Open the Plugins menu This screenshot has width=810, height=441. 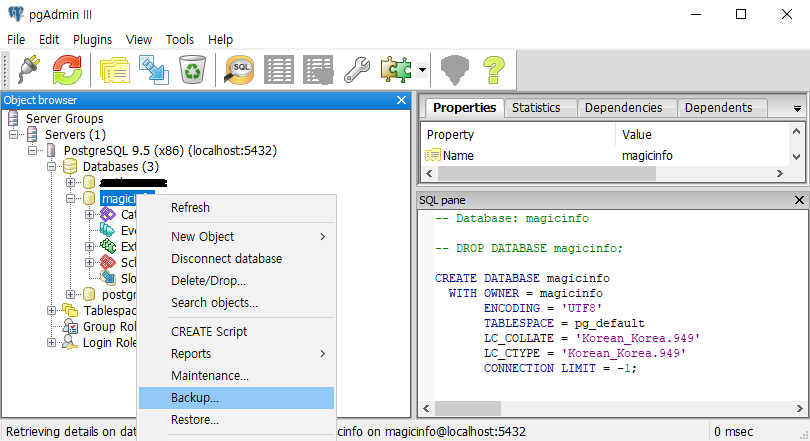click(x=92, y=40)
